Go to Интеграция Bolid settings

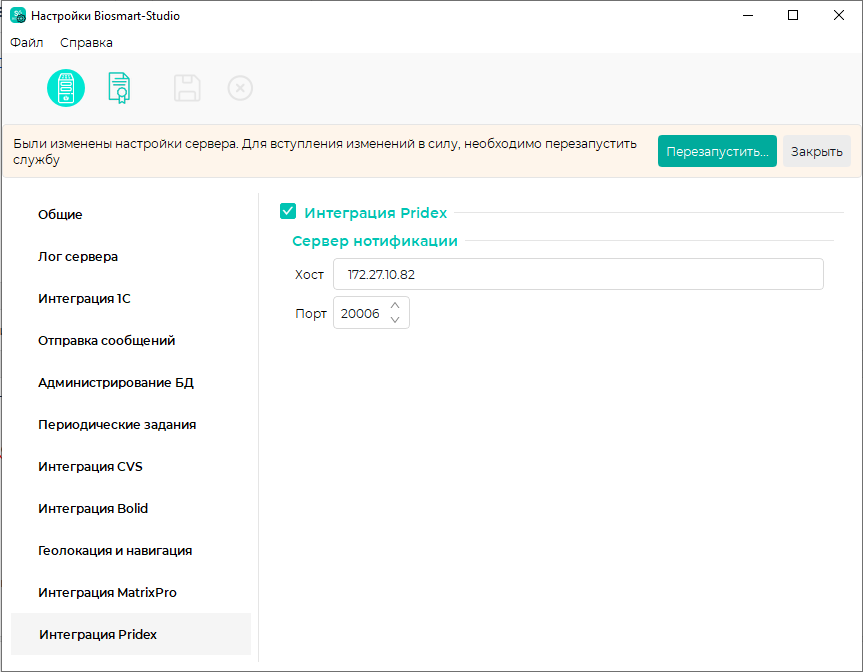pos(131,509)
